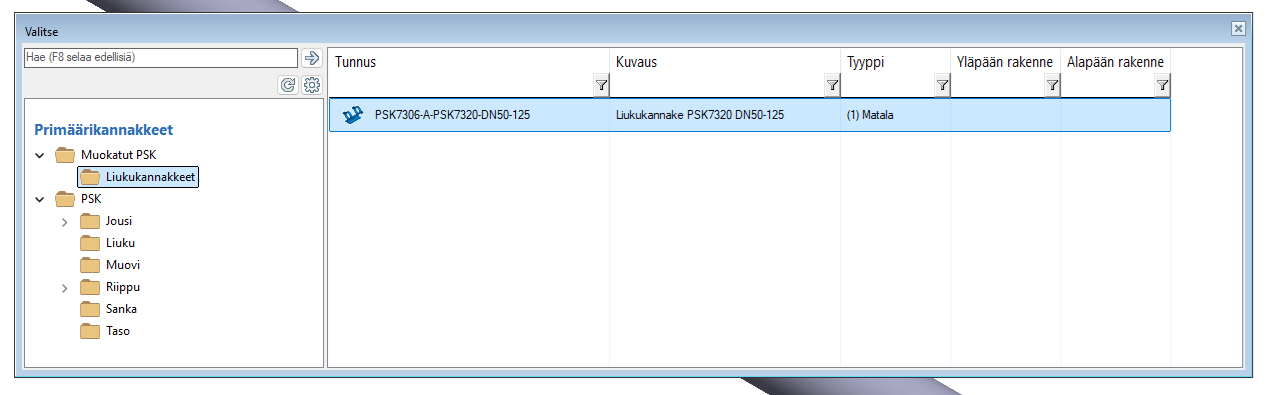Viewport: 1267px width, 395px height.
Task: Click the Kuvaus filter text box
Action: point(717,86)
